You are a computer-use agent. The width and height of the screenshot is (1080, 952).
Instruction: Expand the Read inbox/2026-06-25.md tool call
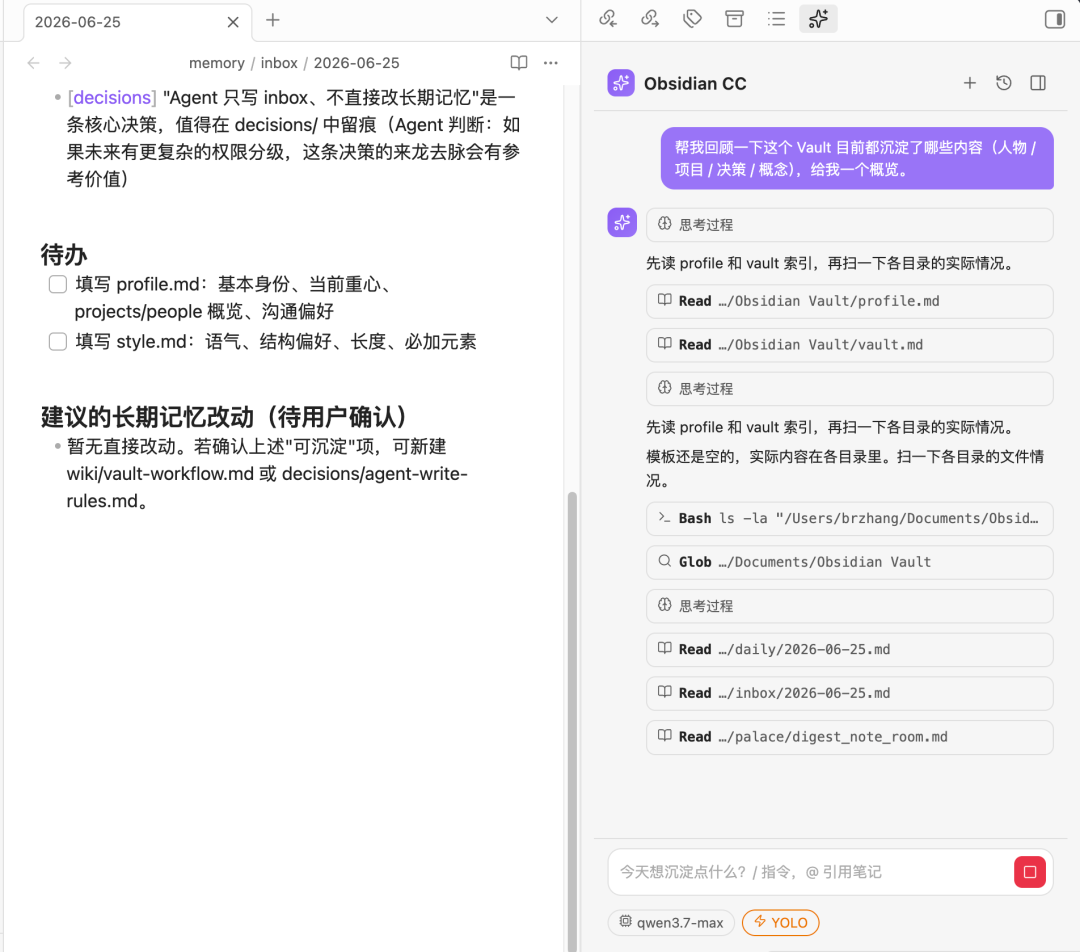click(x=849, y=693)
